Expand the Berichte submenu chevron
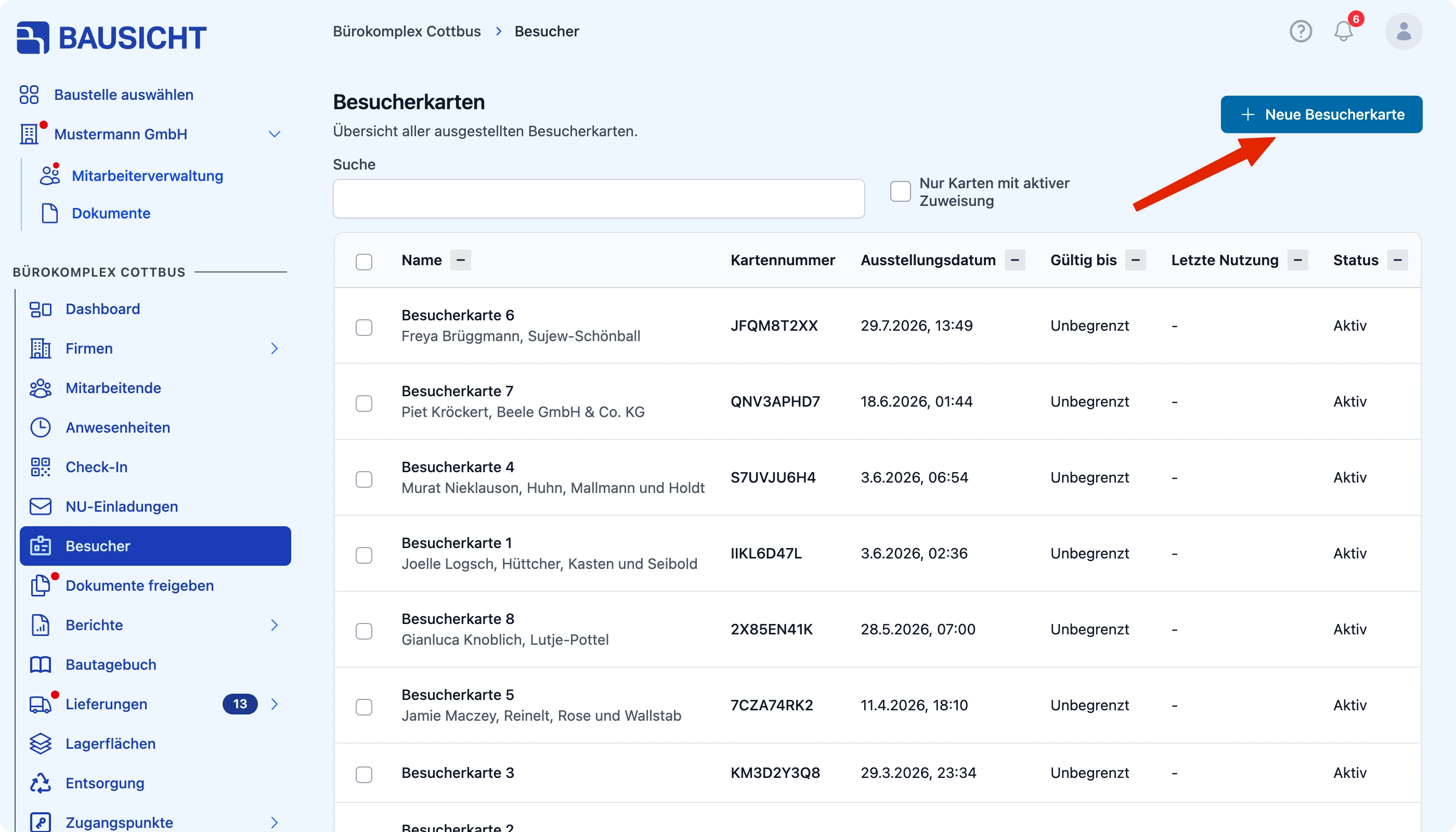The image size is (1456, 832). (274, 625)
